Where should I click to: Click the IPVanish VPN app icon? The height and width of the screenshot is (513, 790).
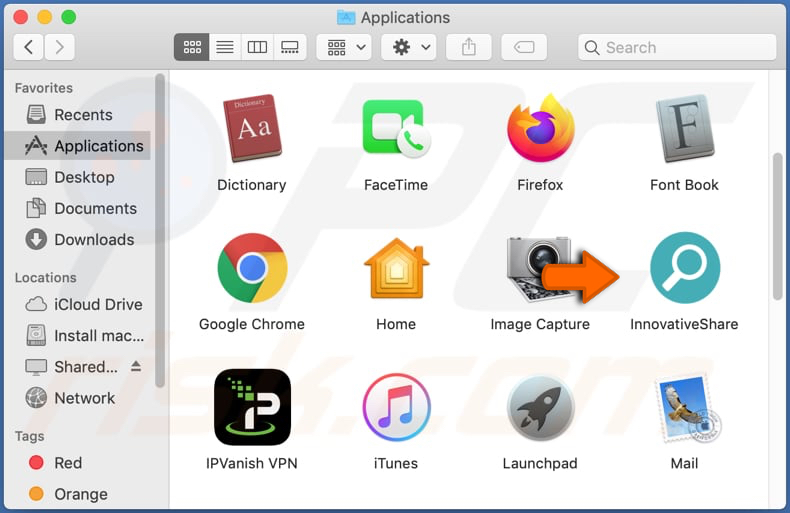(252, 407)
